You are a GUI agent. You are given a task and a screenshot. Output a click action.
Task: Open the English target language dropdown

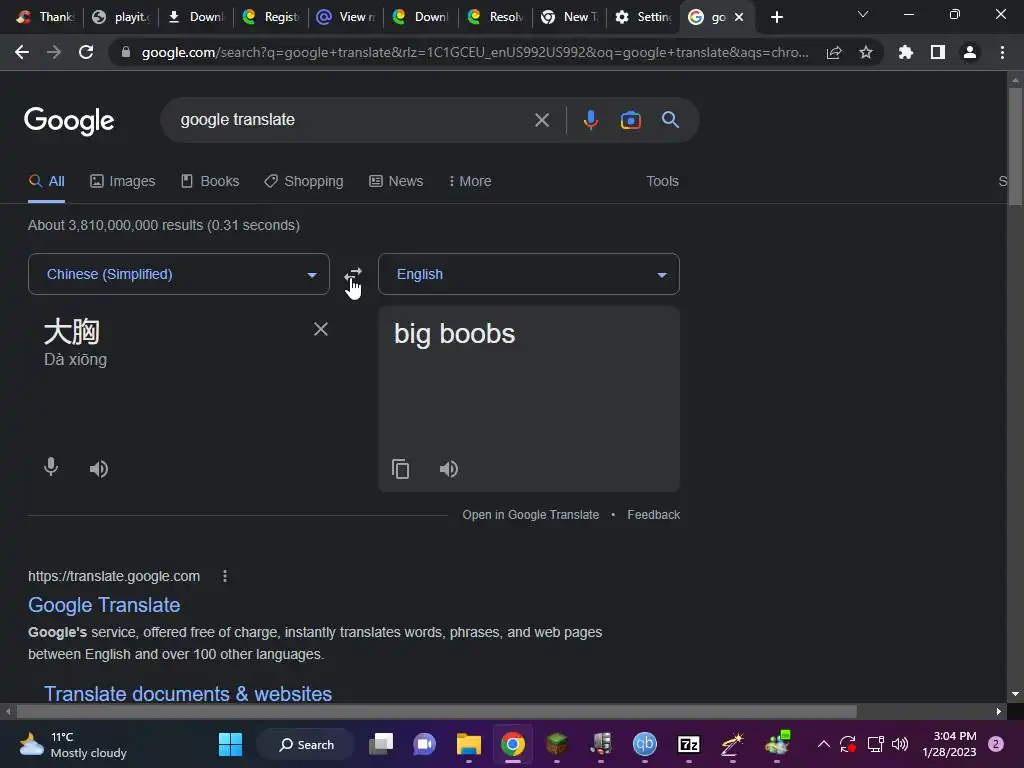(529, 274)
